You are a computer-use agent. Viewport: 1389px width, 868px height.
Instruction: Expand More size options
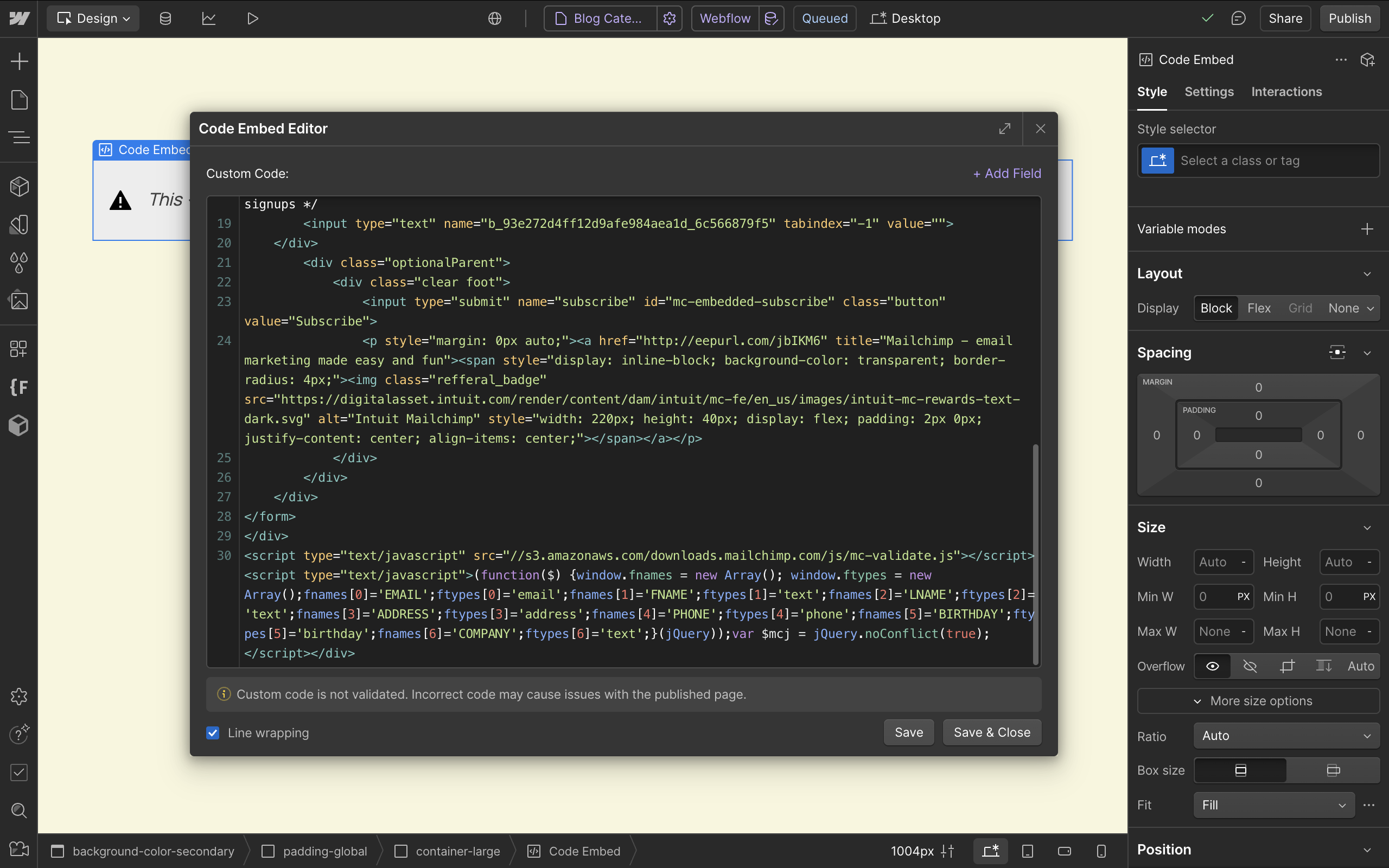[x=1258, y=701]
